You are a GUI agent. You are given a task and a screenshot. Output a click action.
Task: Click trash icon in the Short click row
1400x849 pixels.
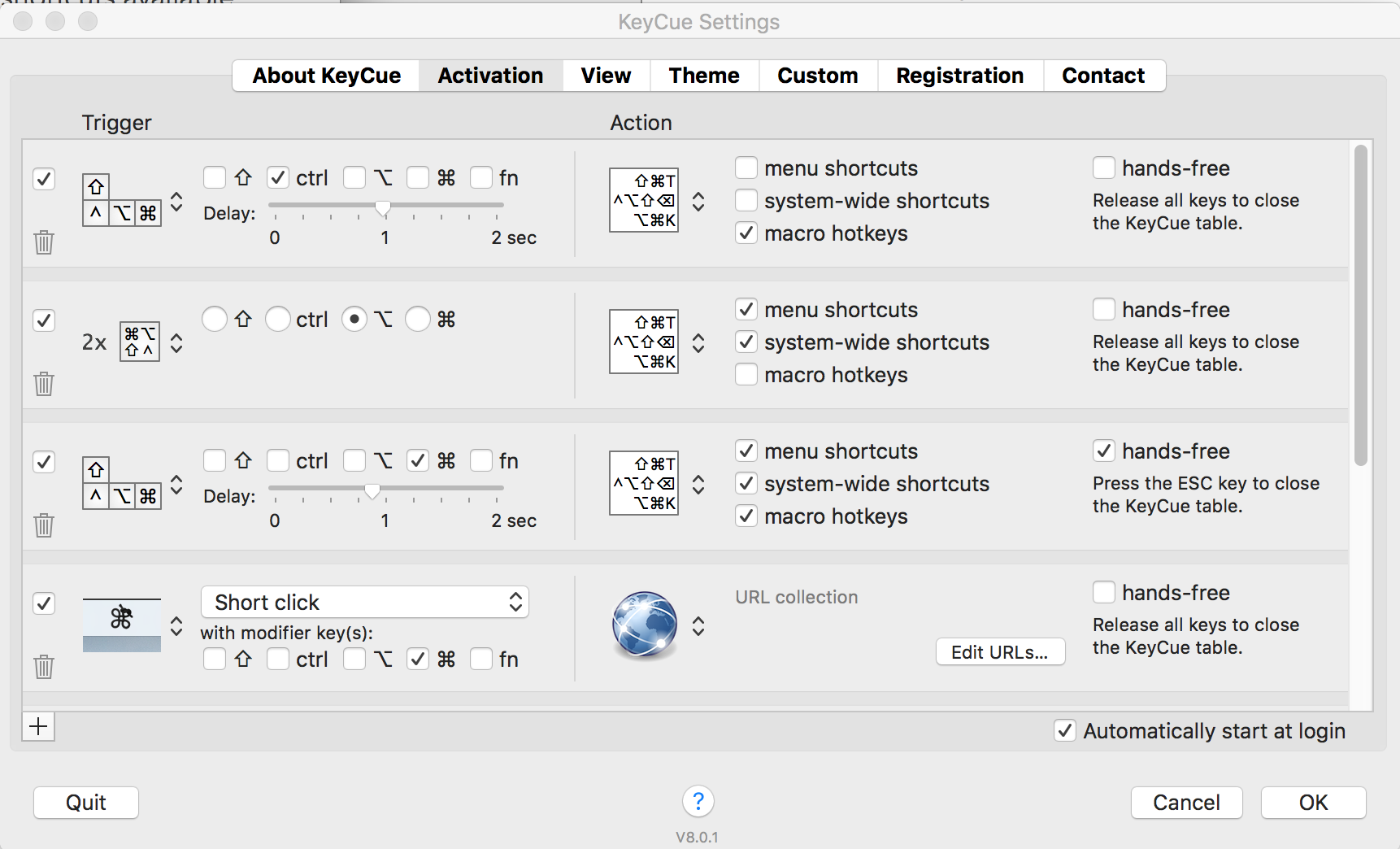tap(44, 667)
